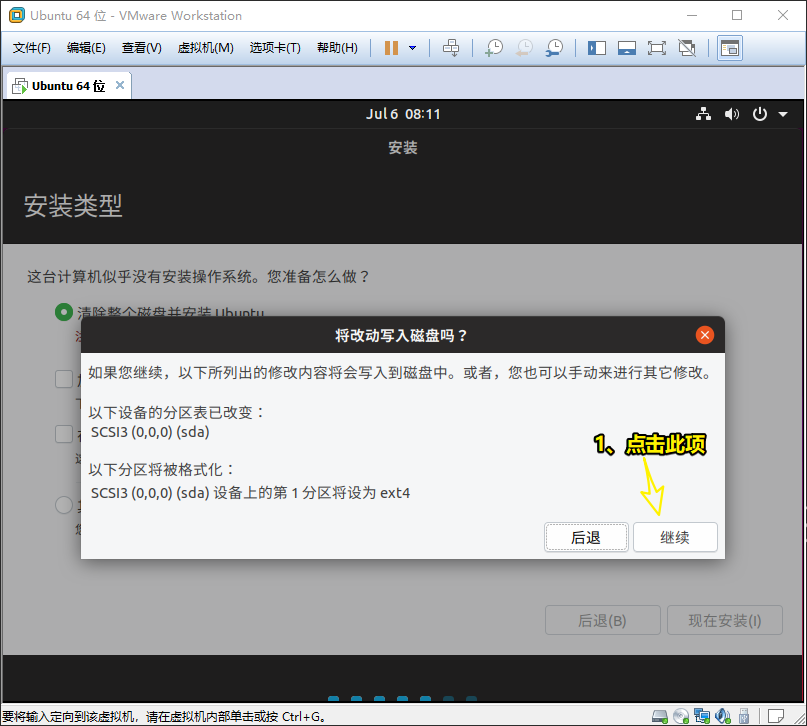The image size is (807, 726).
Task: Click the pause virtual machine icon
Action: [391, 48]
